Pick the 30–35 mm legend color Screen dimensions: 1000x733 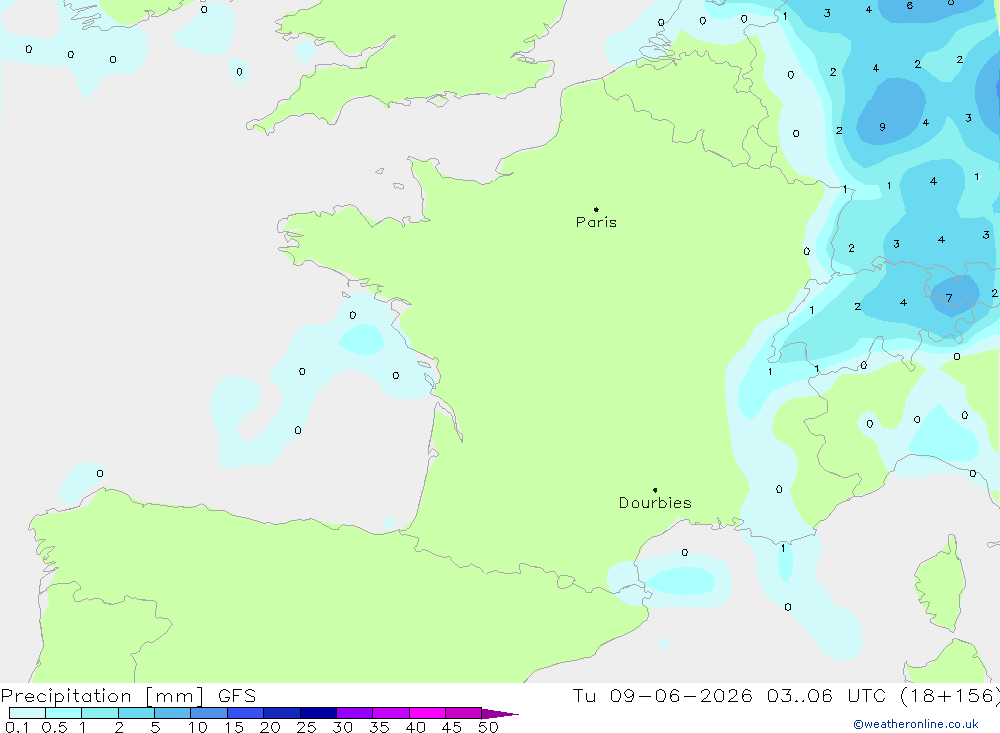coord(354,713)
